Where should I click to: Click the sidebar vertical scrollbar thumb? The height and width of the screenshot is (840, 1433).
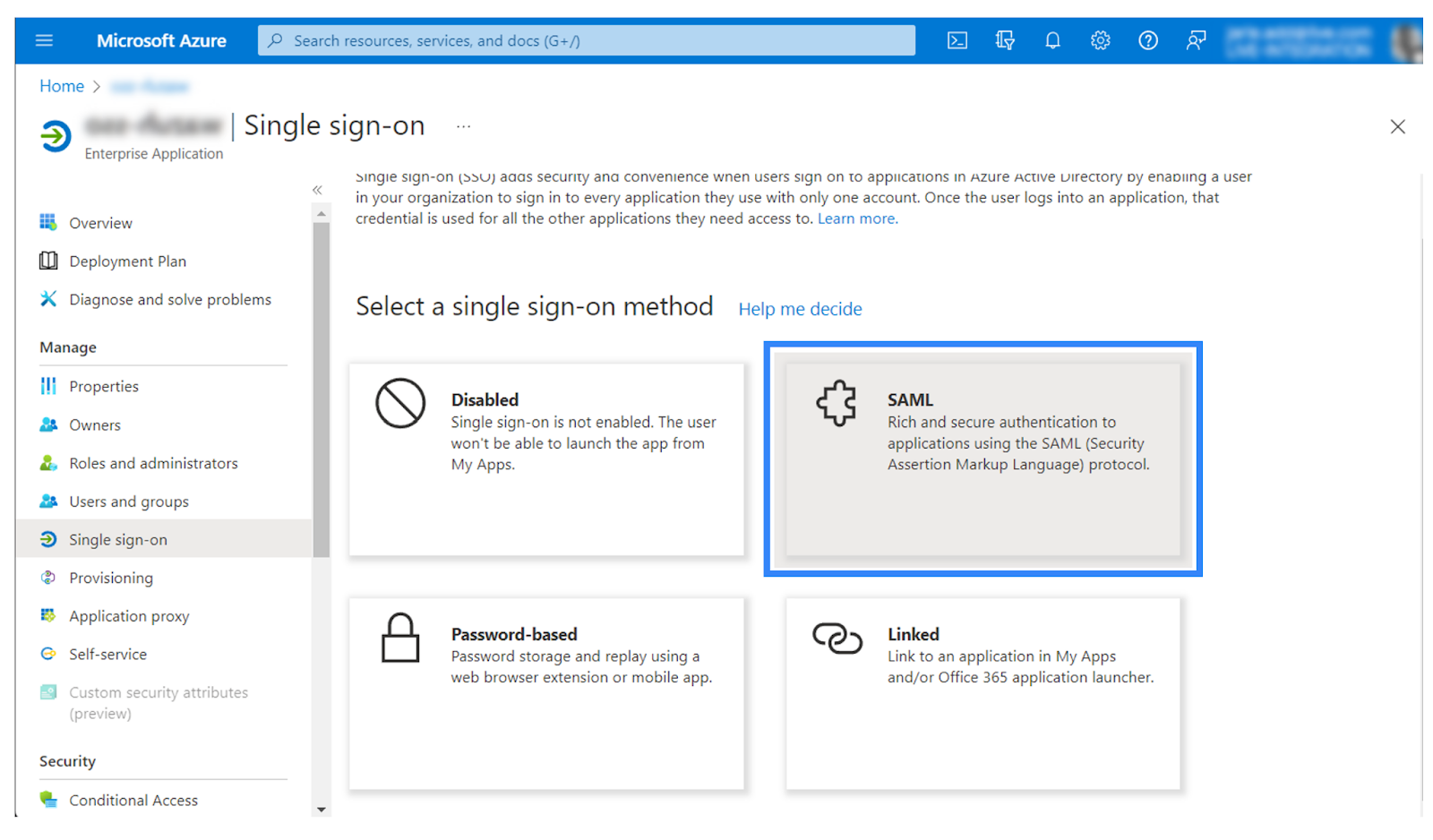tap(322, 390)
